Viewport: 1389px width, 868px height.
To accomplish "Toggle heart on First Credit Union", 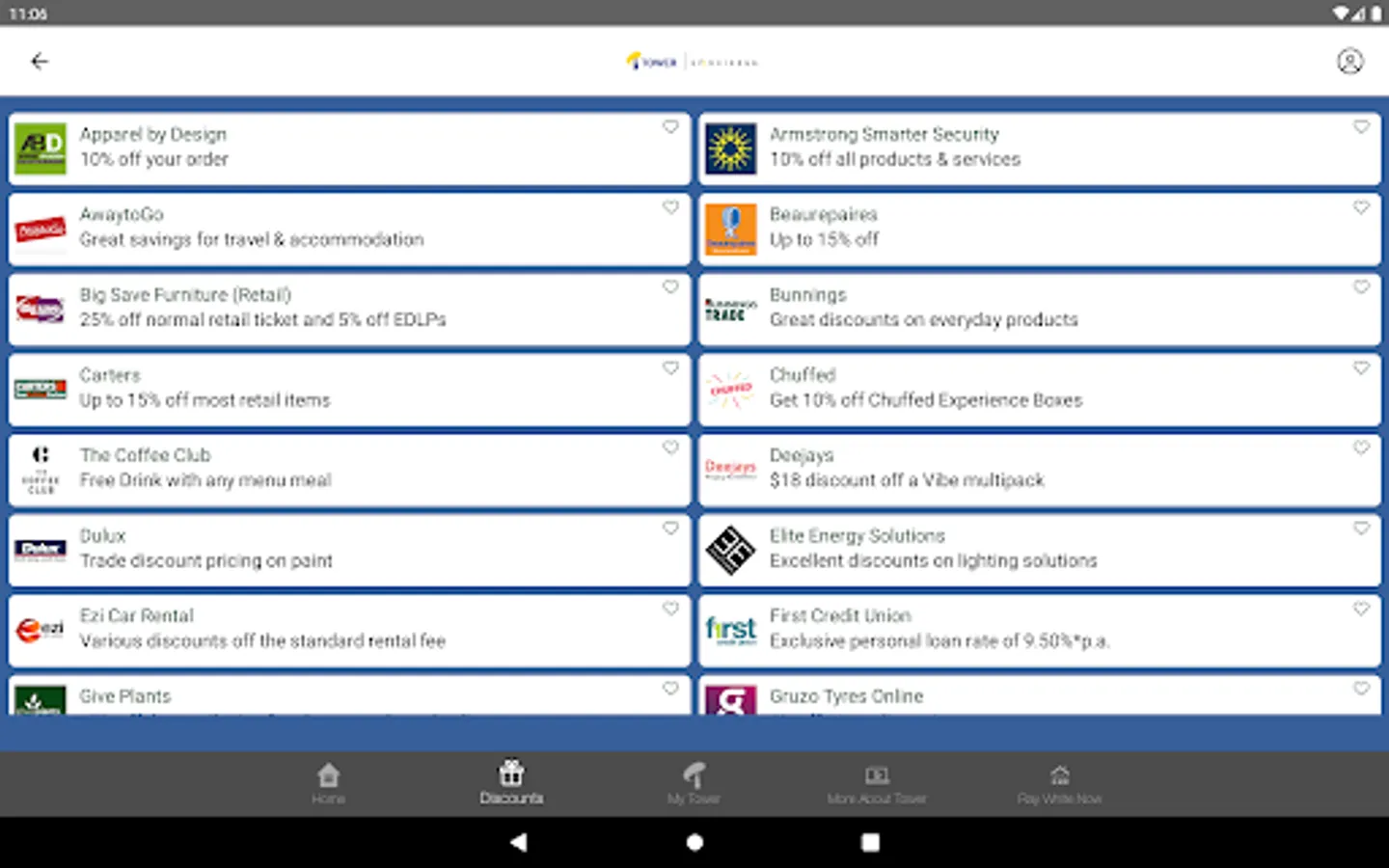I will [1361, 609].
